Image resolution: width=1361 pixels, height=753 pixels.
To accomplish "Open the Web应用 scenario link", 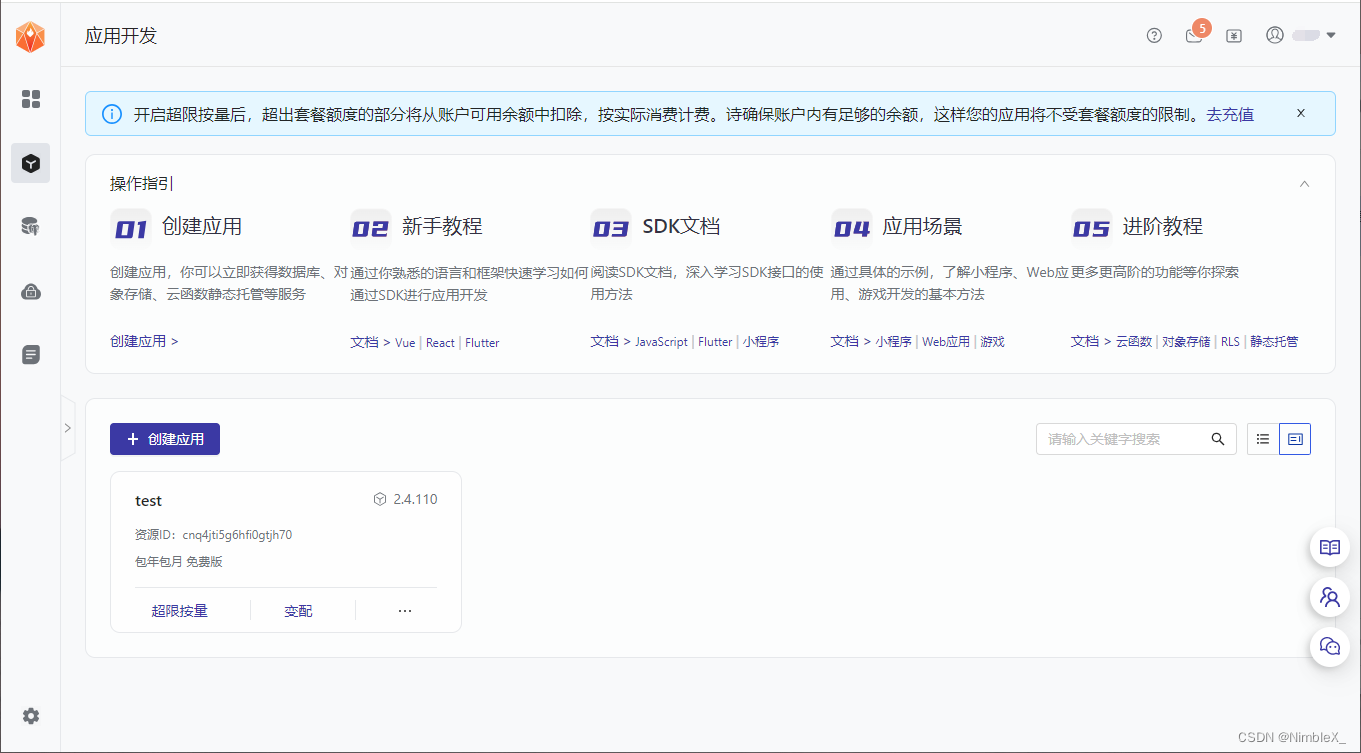I will point(946,341).
